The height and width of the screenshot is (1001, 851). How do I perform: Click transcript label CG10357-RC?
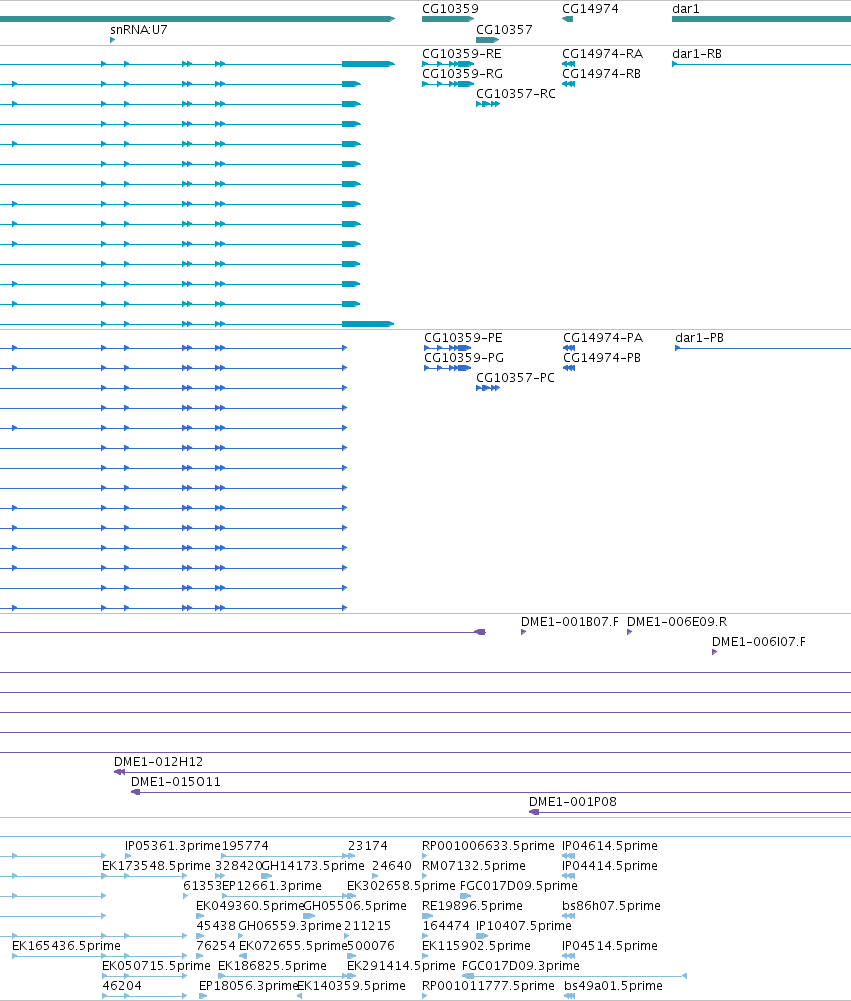[516, 94]
